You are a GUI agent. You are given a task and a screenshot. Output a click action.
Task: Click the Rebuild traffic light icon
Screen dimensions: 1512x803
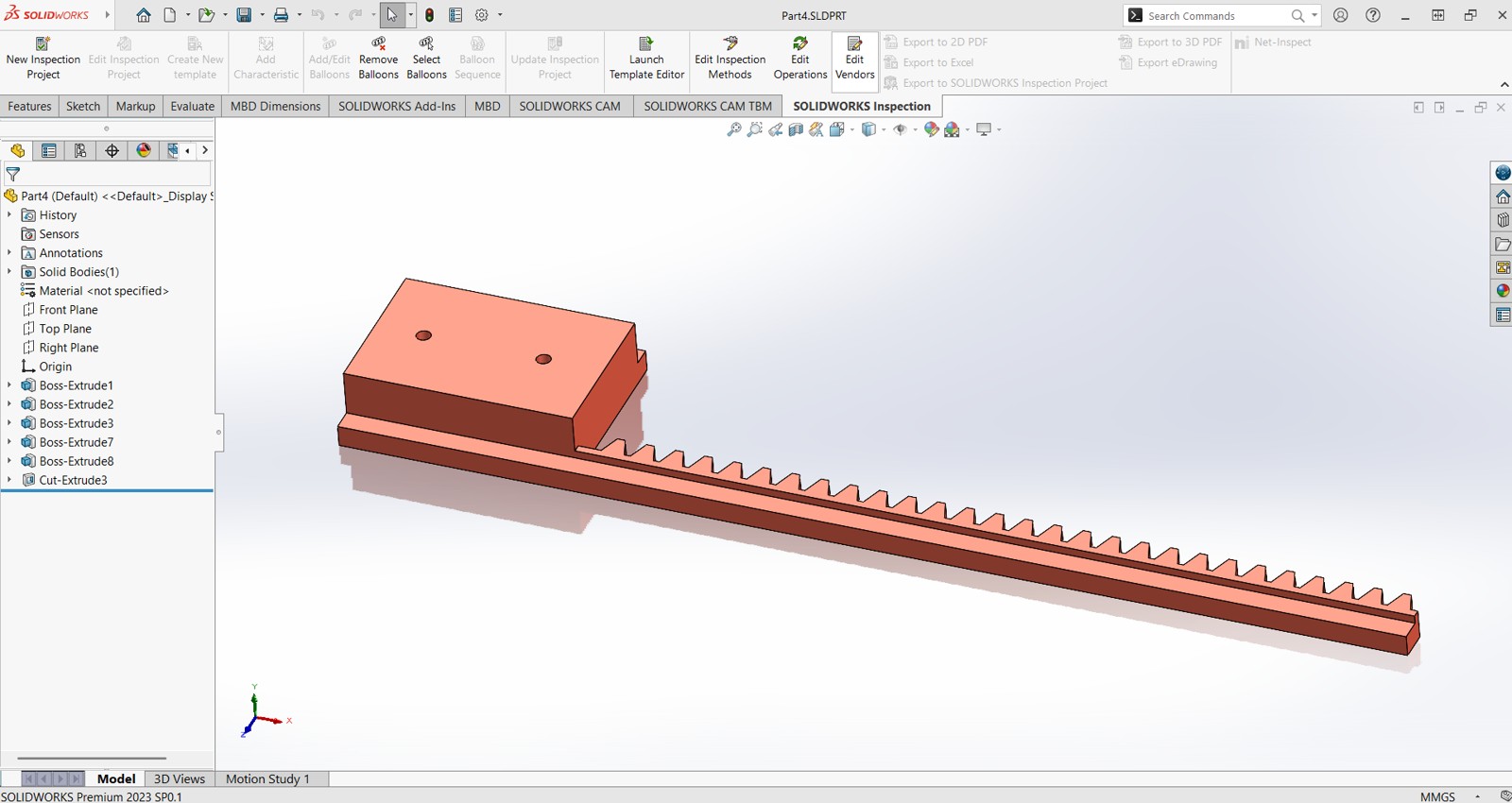click(430, 15)
